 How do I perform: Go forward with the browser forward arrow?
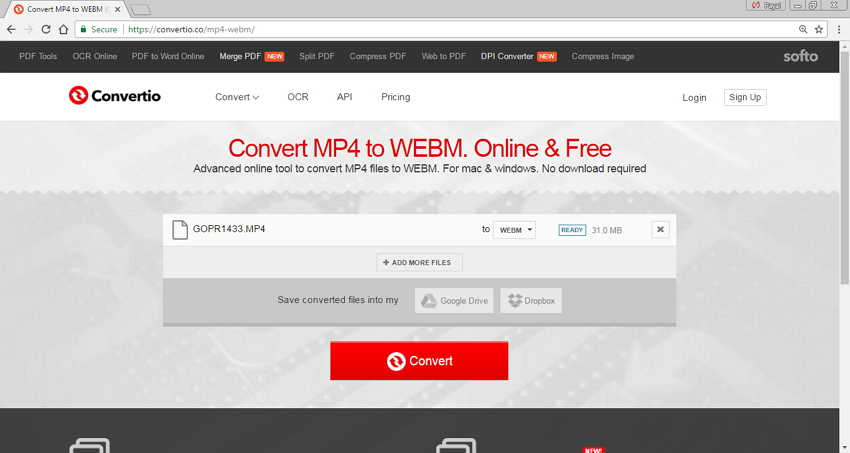(x=29, y=29)
